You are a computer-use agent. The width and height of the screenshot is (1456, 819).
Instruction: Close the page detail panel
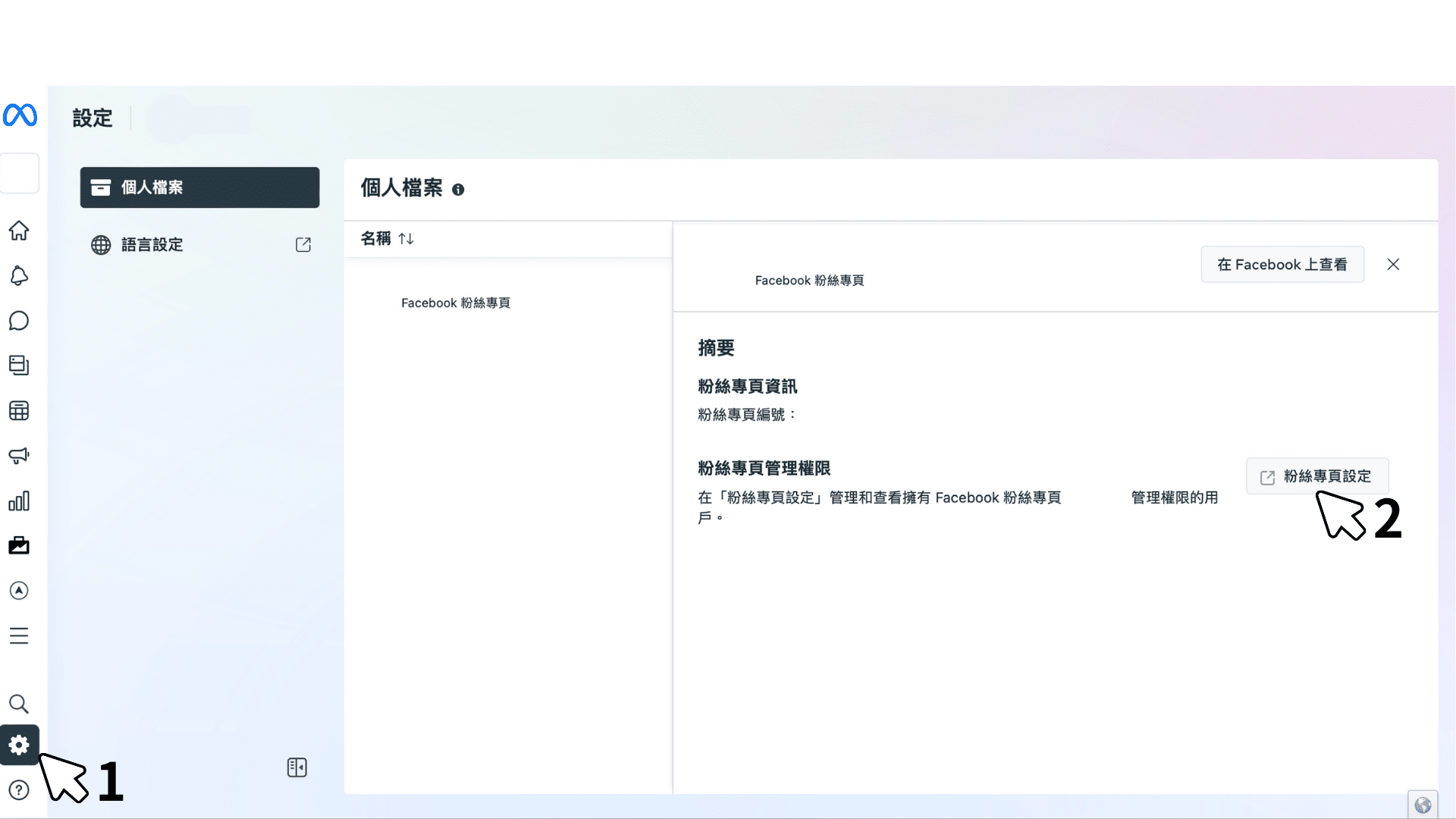click(x=1393, y=265)
